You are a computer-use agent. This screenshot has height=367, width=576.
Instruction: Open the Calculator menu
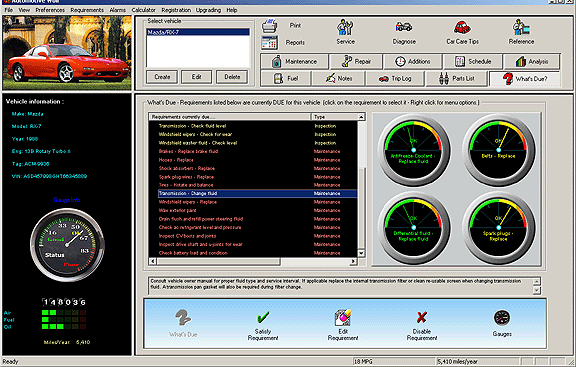pos(143,10)
